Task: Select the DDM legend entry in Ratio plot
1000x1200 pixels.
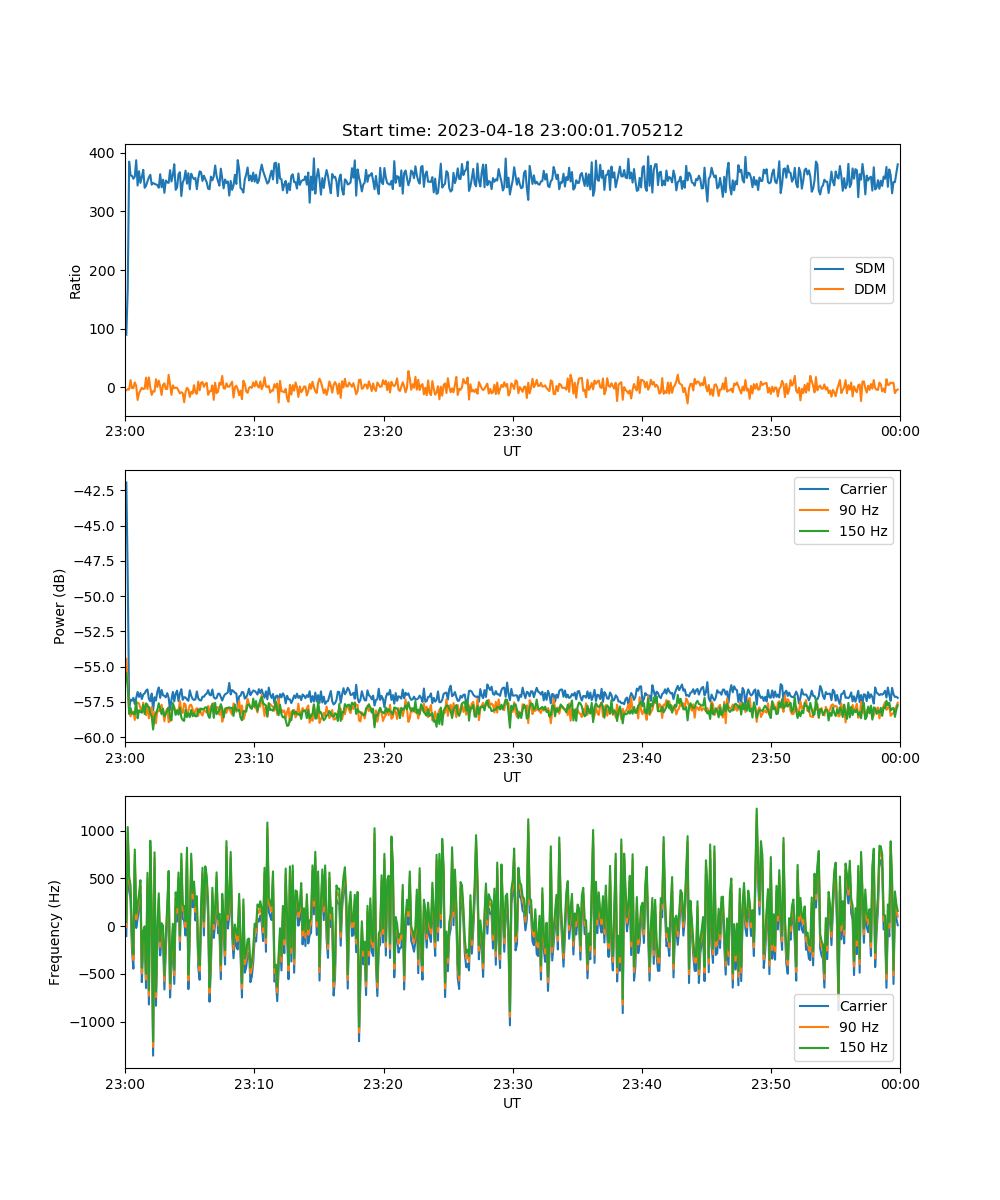Action: 853,290
